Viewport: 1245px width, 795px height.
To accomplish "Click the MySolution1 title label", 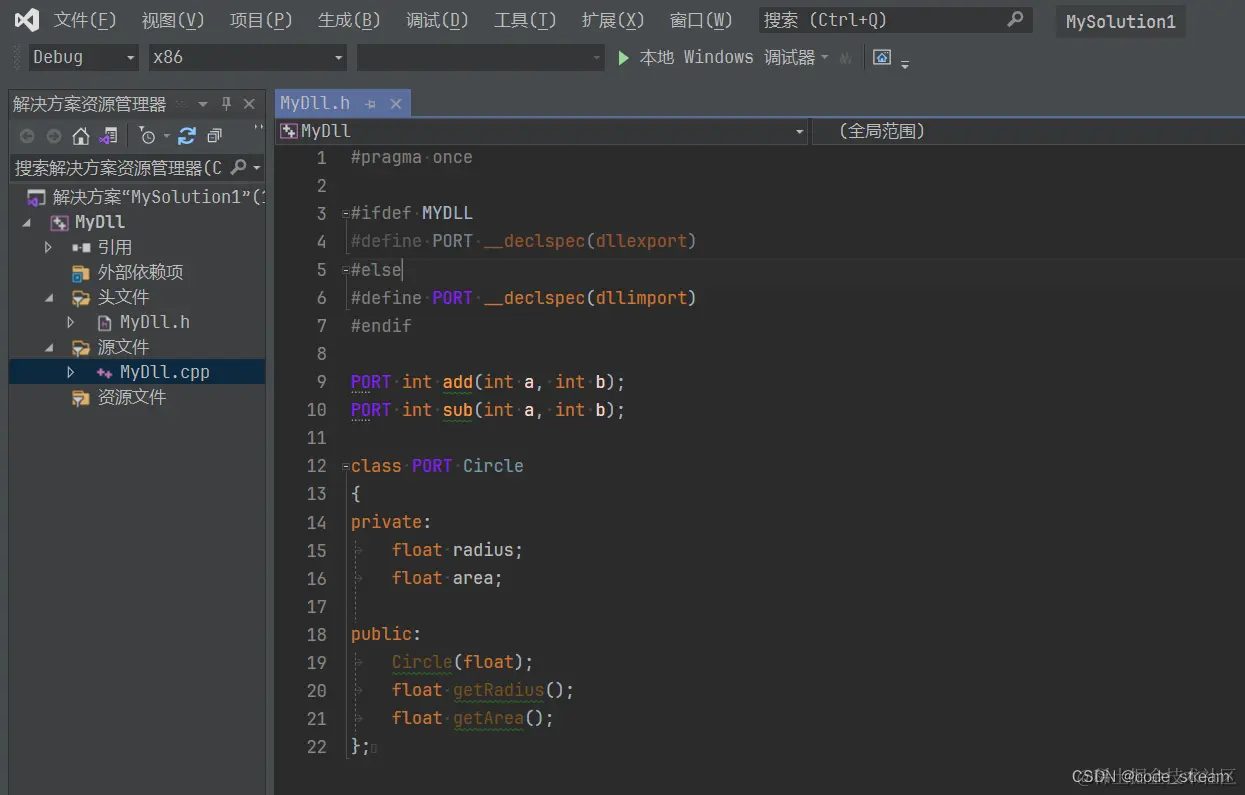I will 1121,21.
